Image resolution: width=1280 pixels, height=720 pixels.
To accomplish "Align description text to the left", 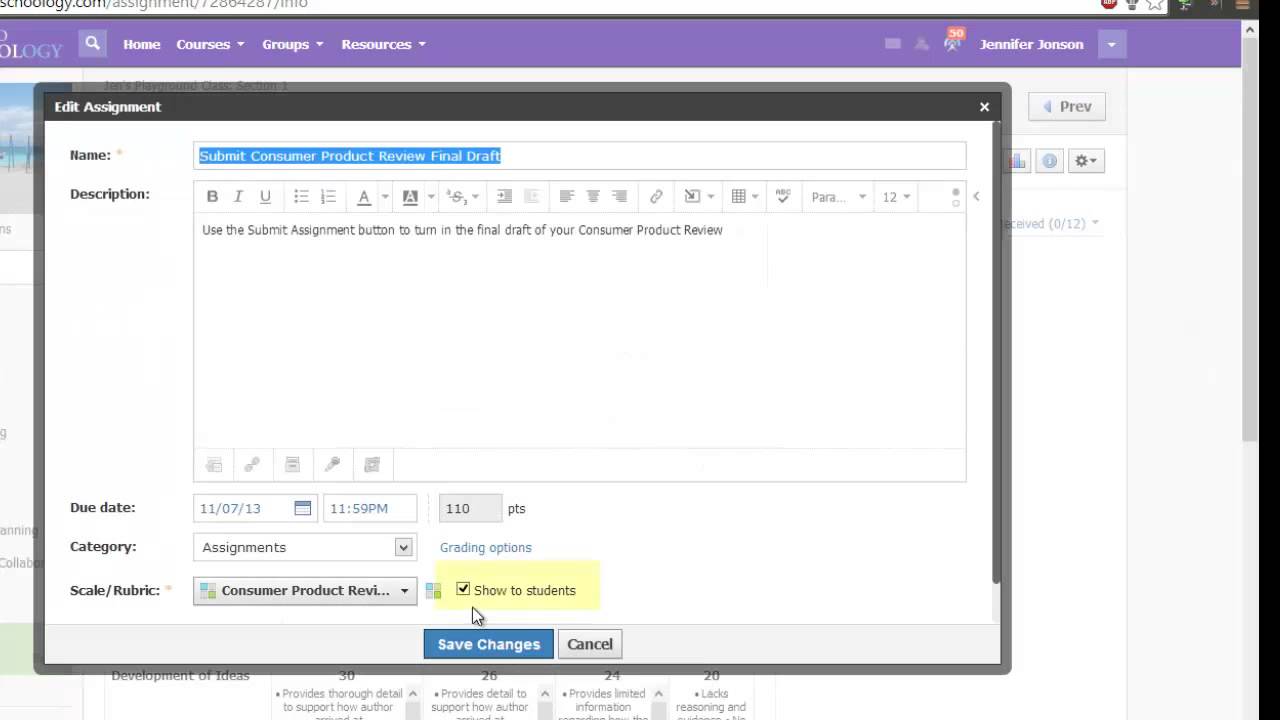I will pyautogui.click(x=566, y=197).
